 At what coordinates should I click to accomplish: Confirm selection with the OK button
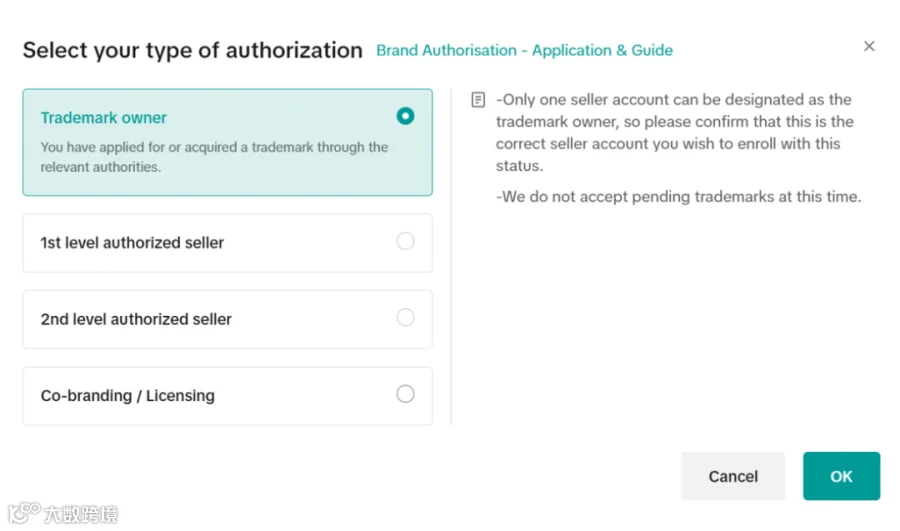pos(841,476)
